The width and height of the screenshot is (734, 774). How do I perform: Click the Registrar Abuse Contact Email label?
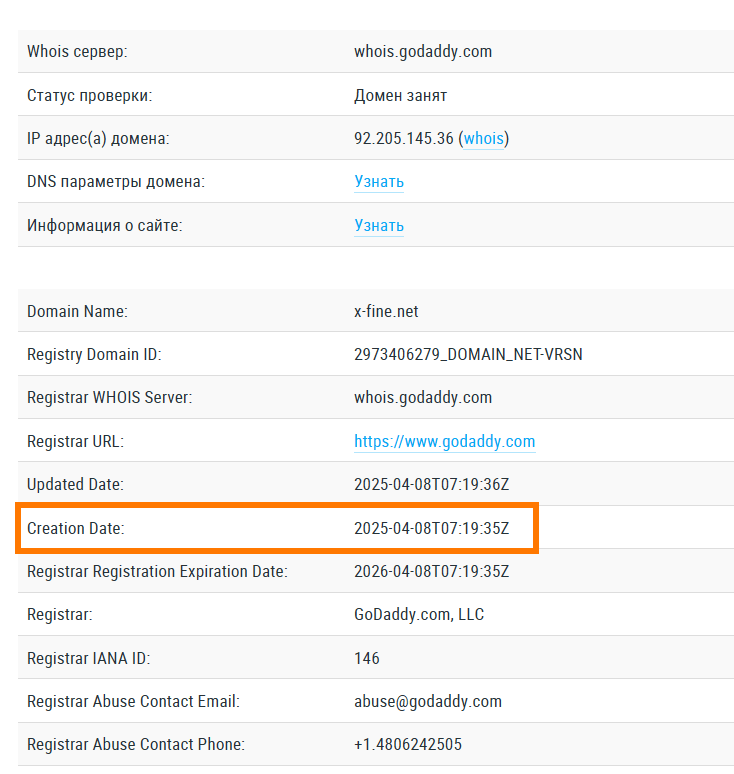click(133, 701)
